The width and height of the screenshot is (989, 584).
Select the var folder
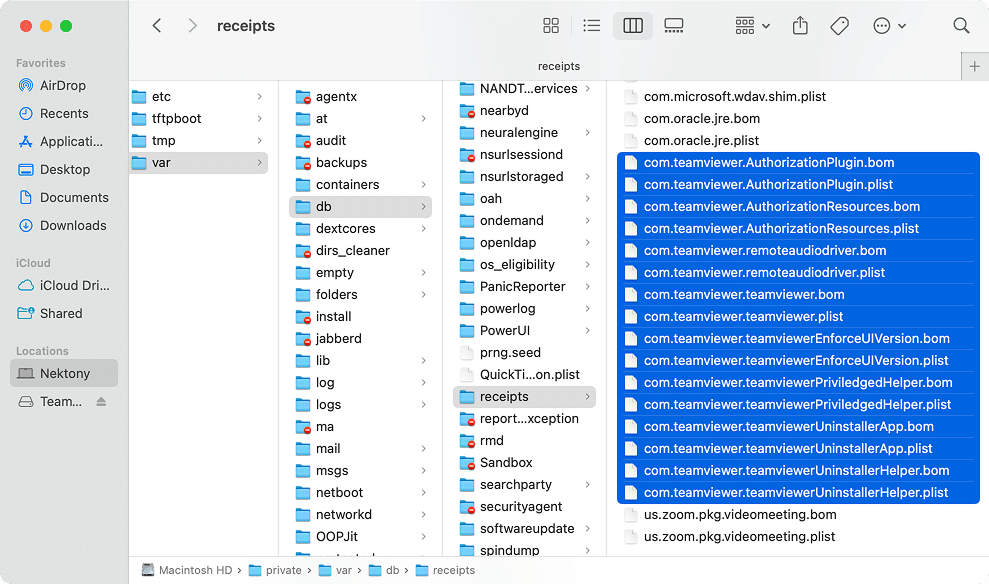coord(199,163)
